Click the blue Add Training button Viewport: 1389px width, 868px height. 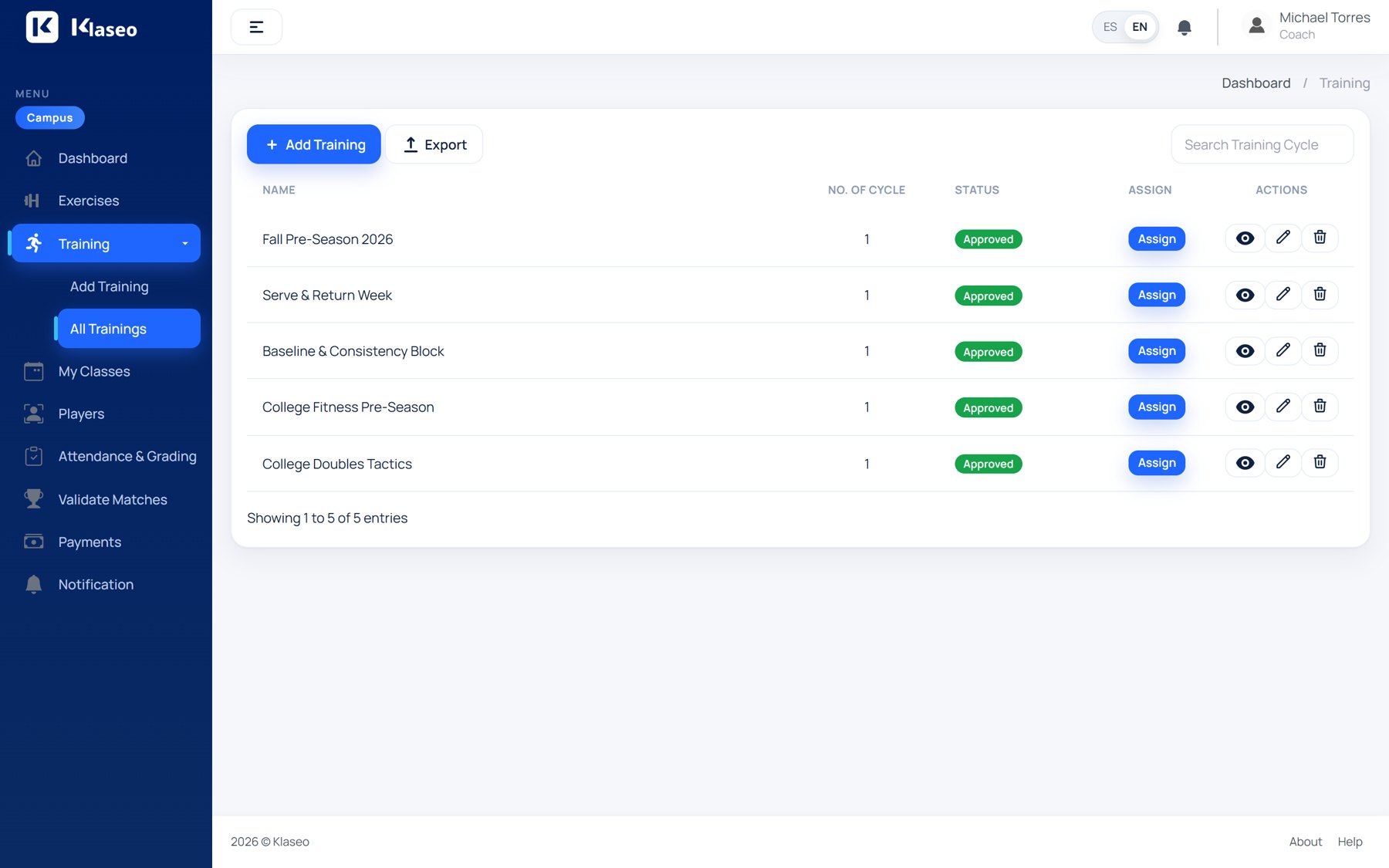(x=314, y=144)
